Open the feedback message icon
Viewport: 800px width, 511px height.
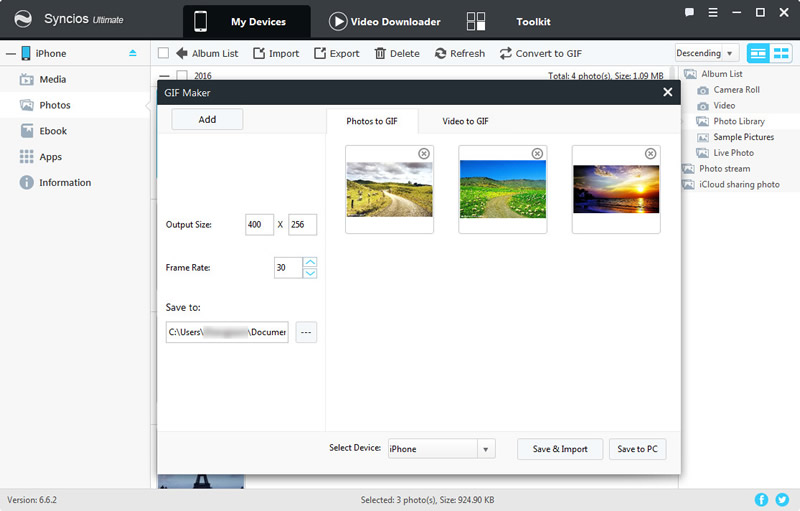[689, 12]
